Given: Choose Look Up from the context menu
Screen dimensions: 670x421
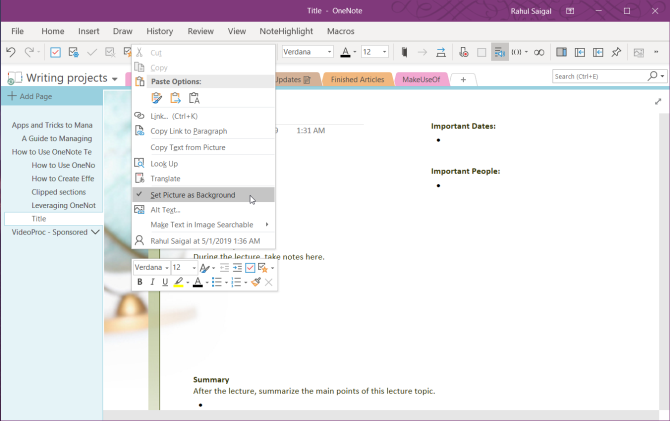Looking at the screenshot, I should [x=203, y=164].
